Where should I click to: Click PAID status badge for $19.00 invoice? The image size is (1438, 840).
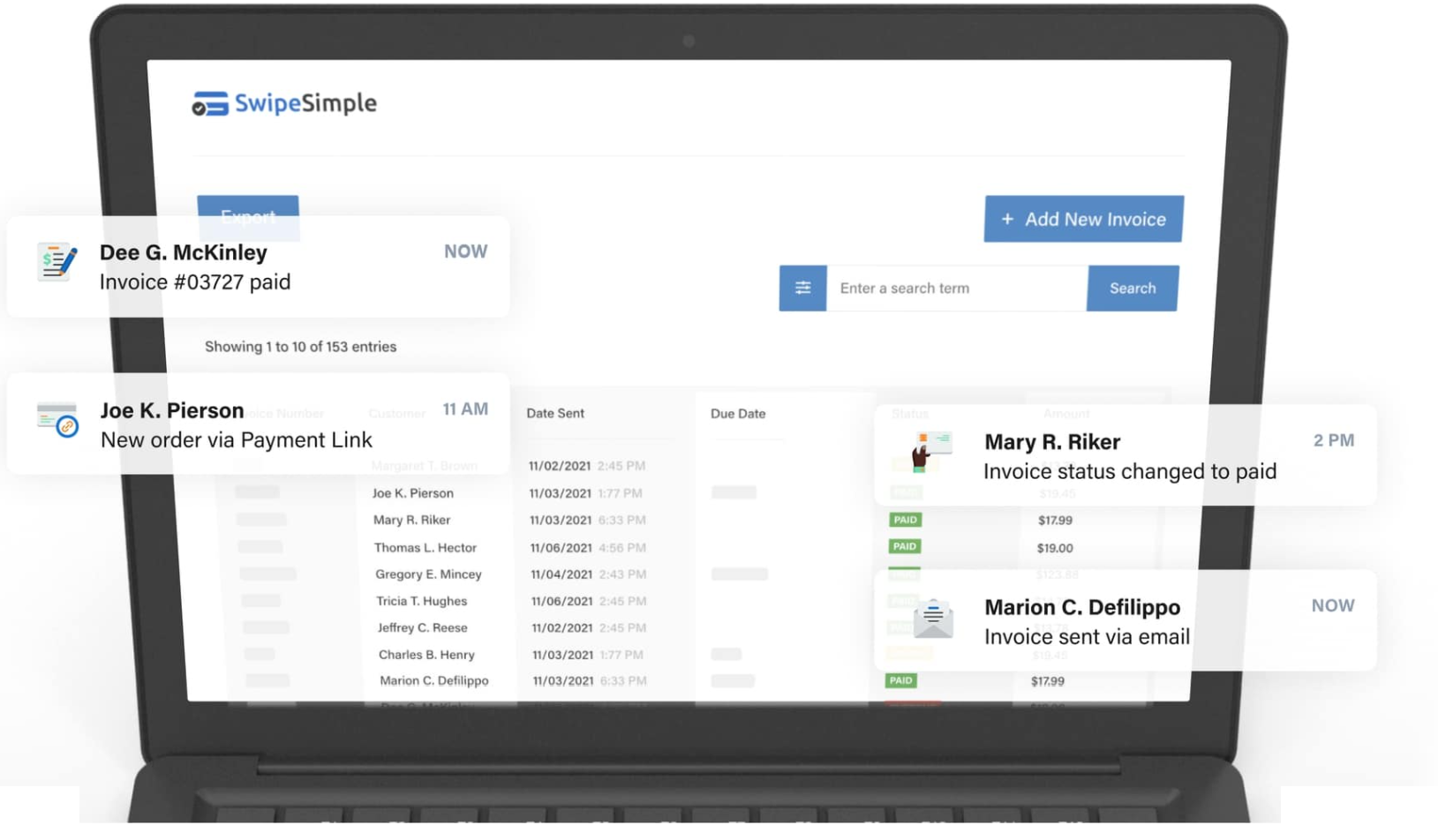tap(905, 547)
